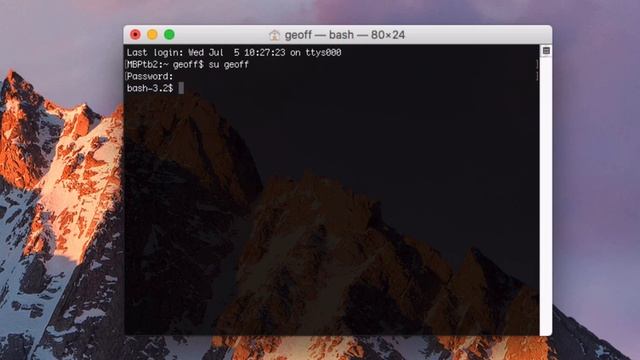
Task: Click the 'Password:' prompt line
Action: [150, 76]
